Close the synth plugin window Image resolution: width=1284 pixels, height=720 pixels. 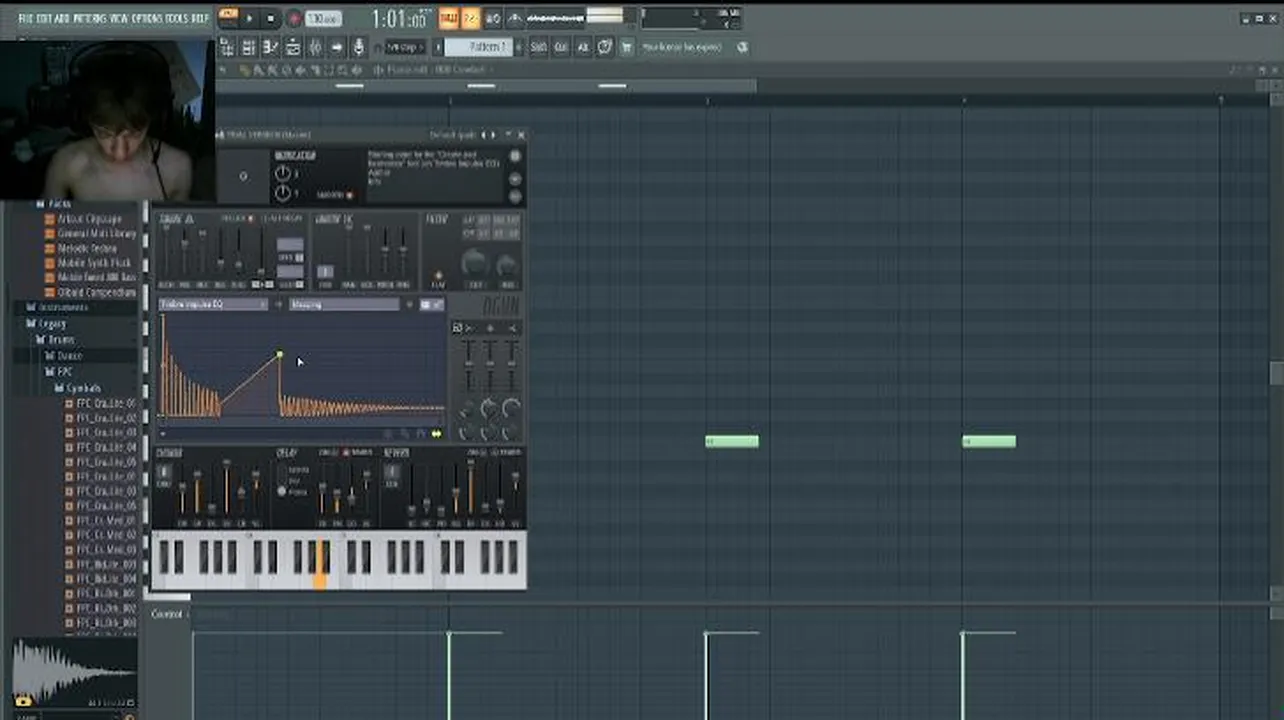520,135
